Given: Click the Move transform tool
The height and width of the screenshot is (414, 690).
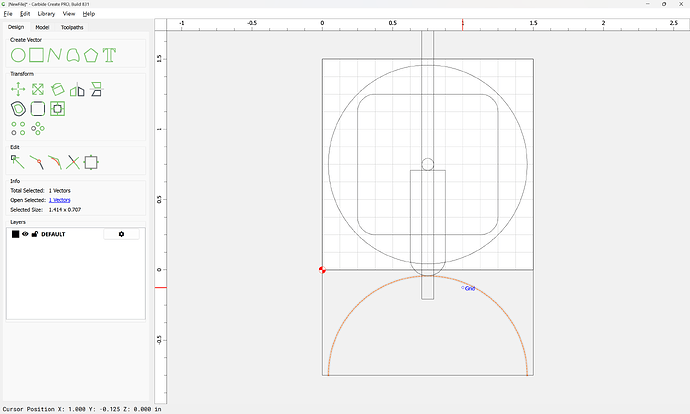Looking at the screenshot, I should click(18, 89).
